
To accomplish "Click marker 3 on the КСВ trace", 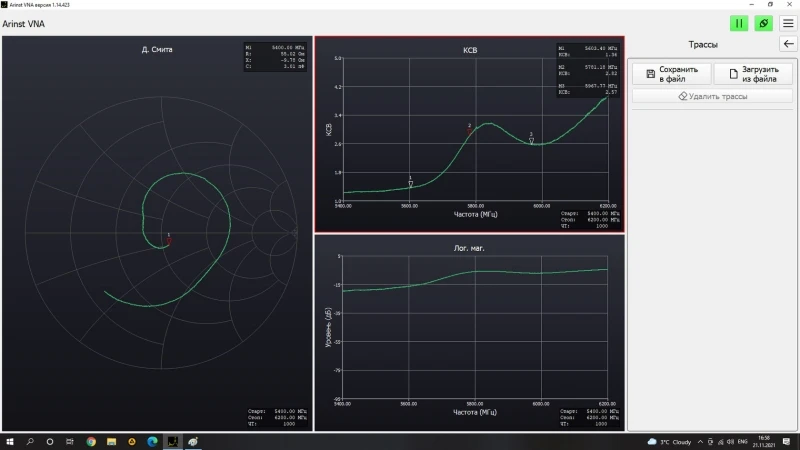I will coord(531,140).
